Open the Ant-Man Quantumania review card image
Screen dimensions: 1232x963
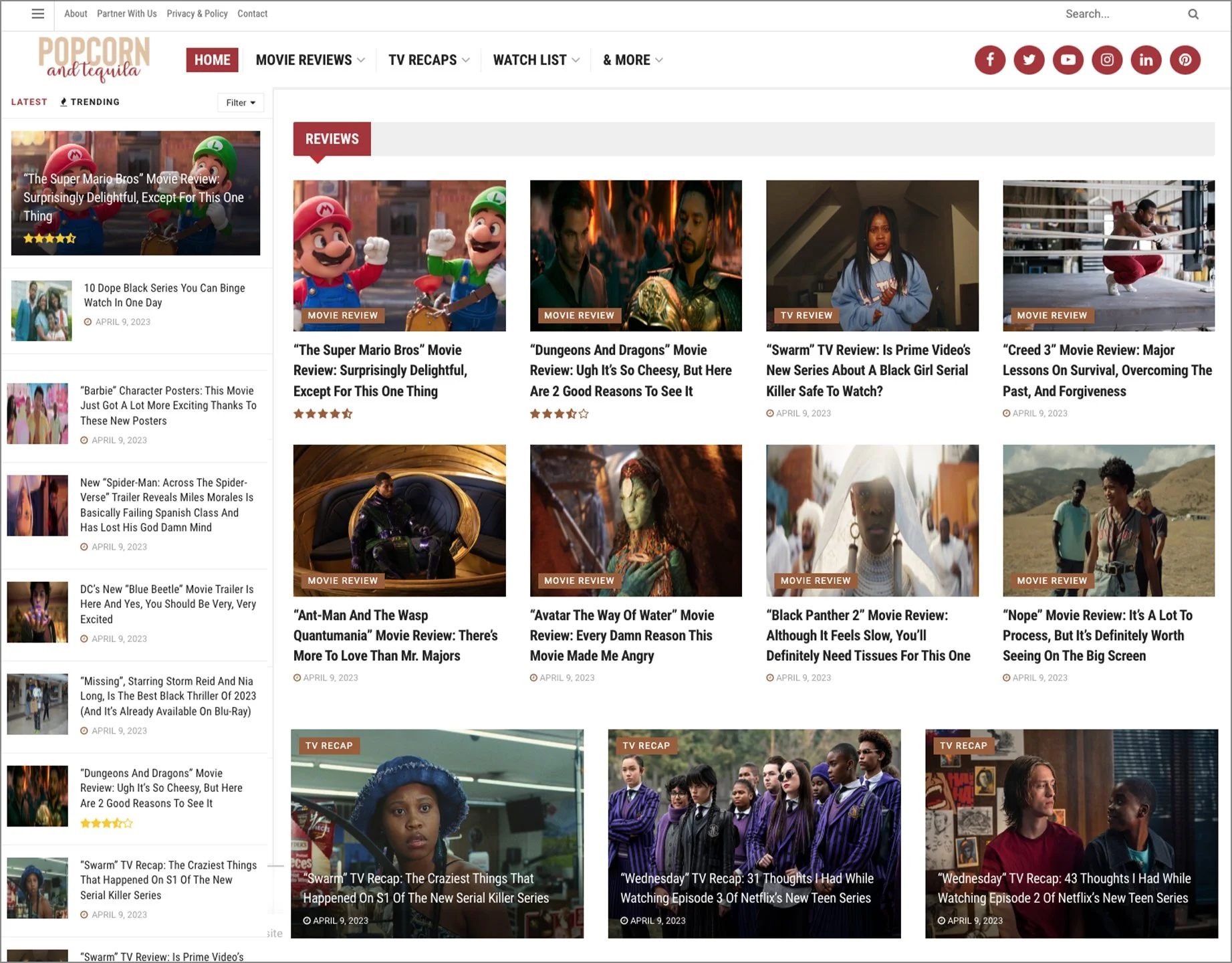(400, 520)
